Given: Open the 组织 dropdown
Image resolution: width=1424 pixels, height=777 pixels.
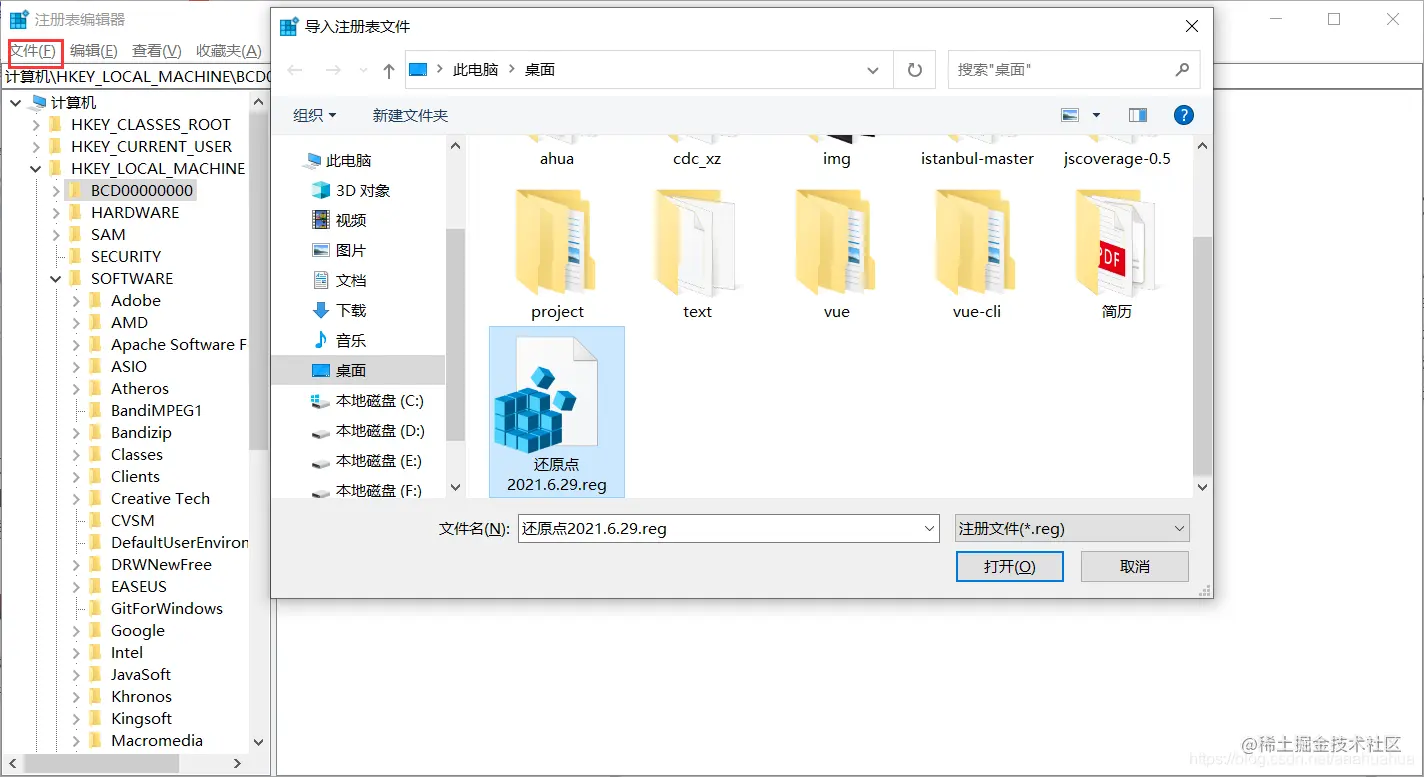Looking at the screenshot, I should point(314,115).
